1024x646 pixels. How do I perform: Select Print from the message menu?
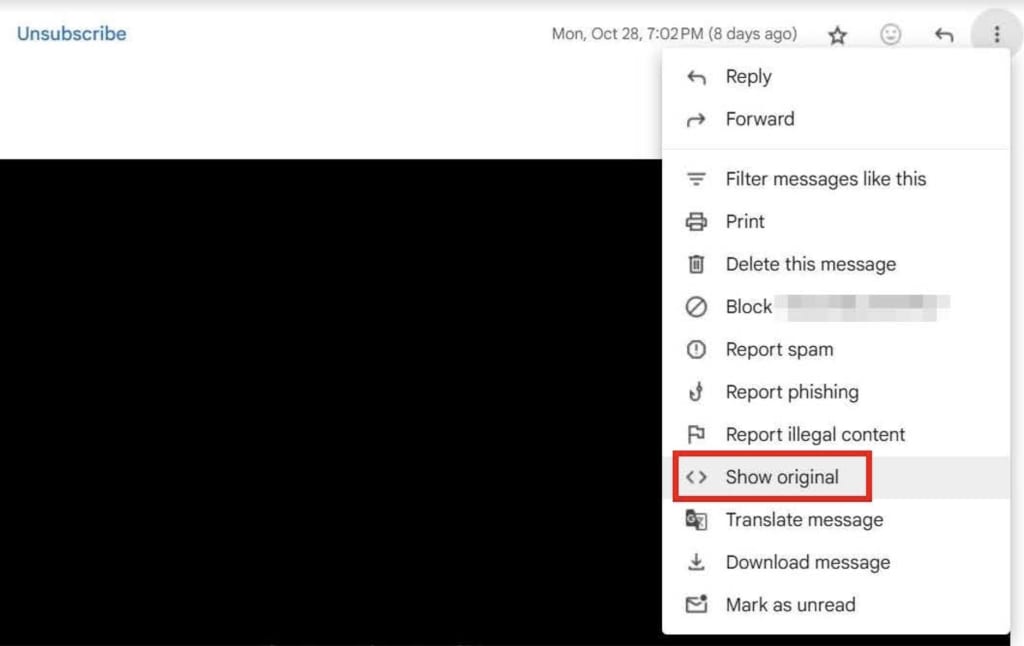836,221
